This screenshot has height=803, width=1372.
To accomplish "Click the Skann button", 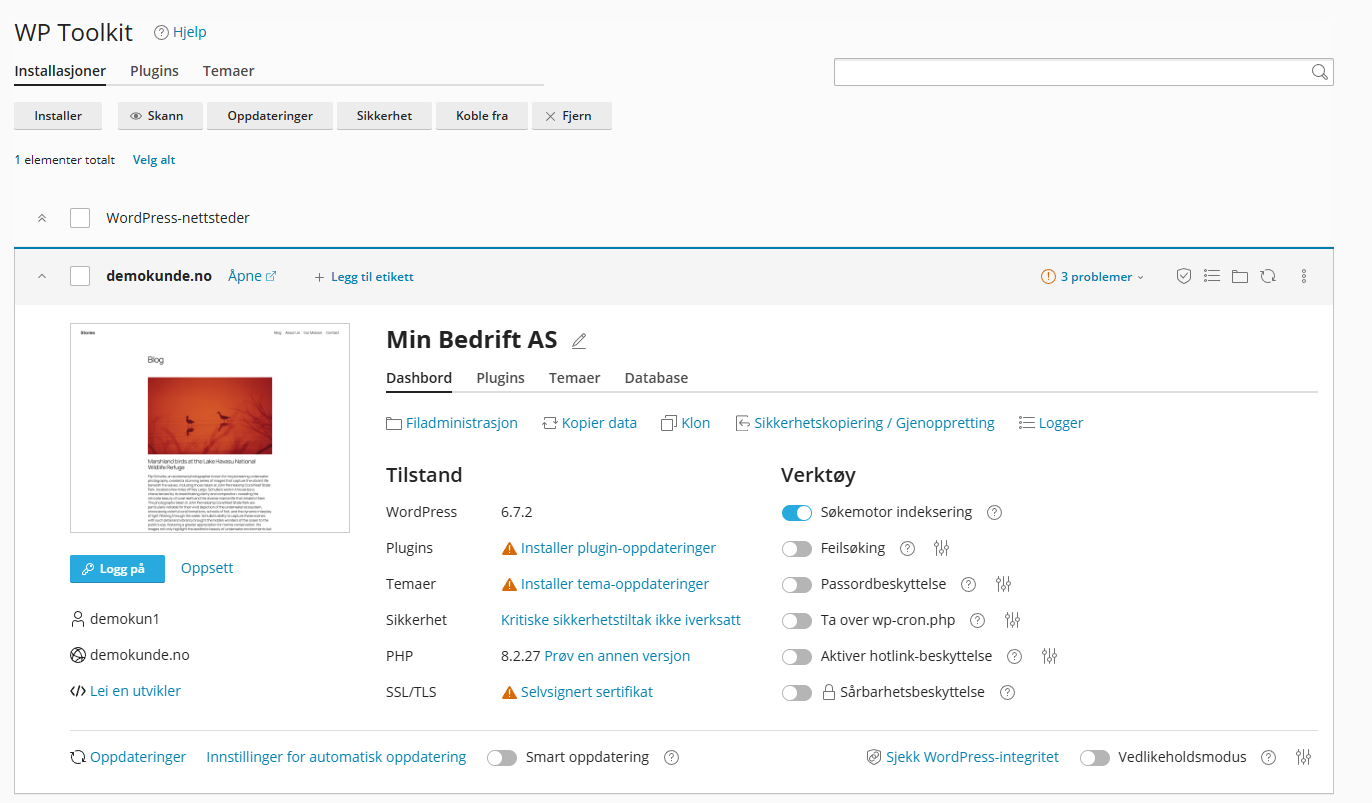I will coord(159,116).
